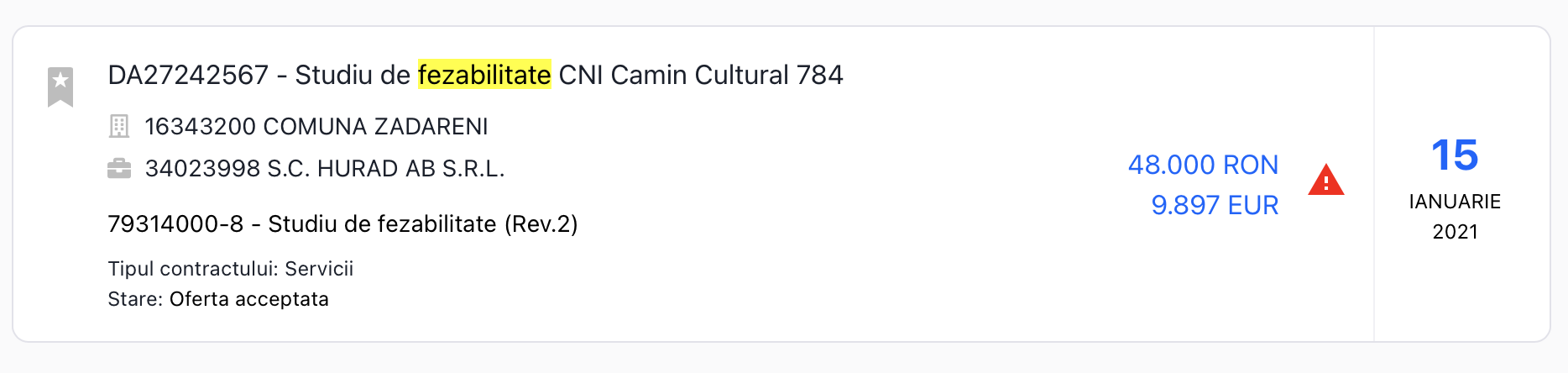Select the CPV code 79314000-8

(x=175, y=224)
